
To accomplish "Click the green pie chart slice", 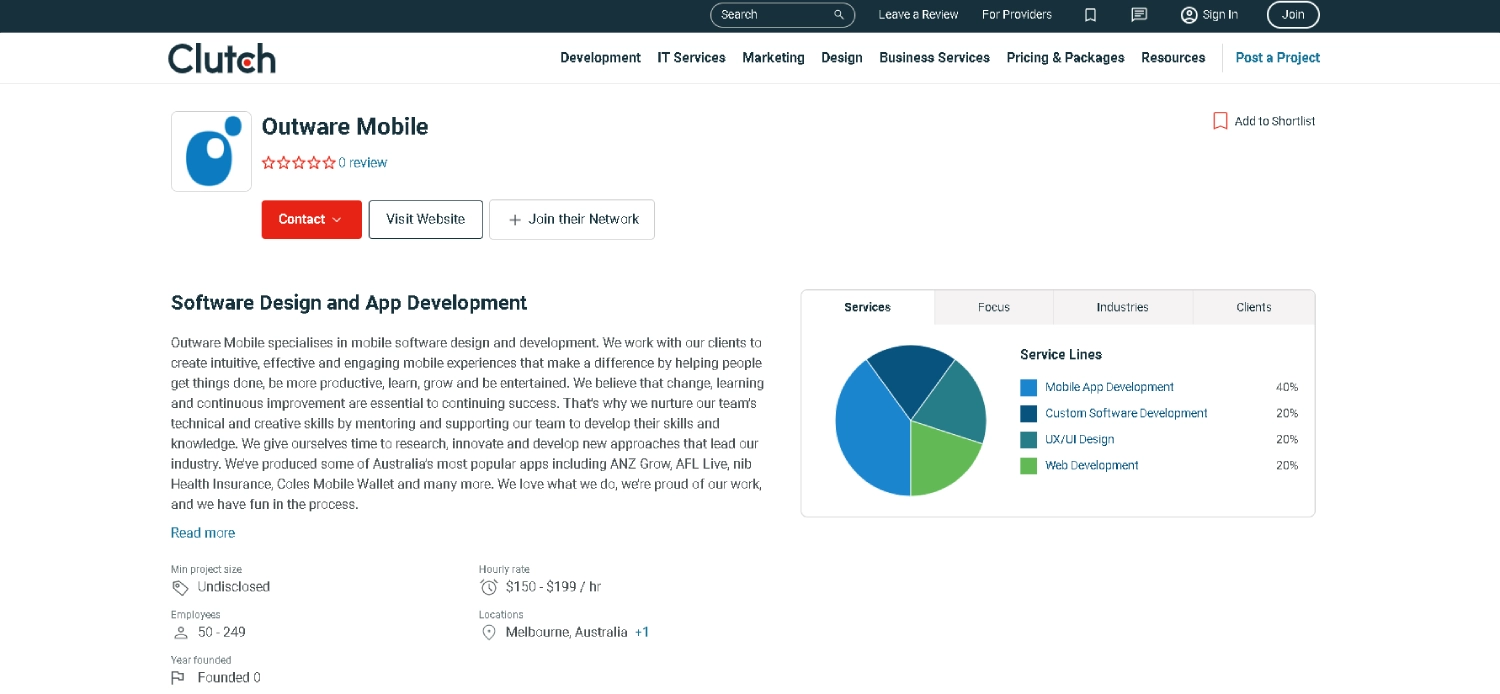I will pyautogui.click(x=942, y=462).
